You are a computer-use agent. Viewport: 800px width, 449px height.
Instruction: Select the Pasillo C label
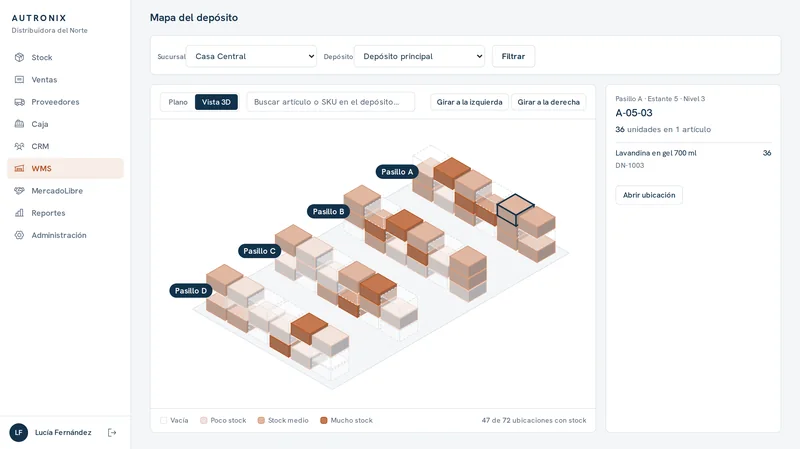click(x=259, y=251)
